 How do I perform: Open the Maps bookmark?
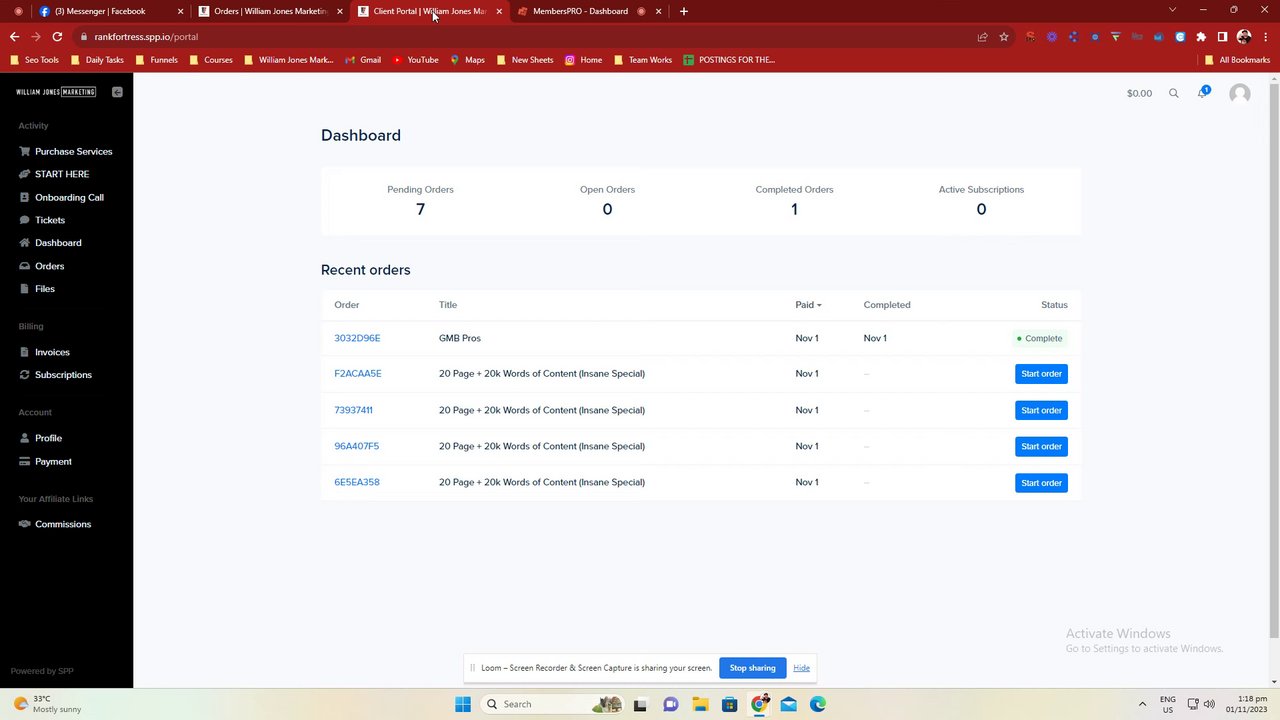tap(467, 60)
